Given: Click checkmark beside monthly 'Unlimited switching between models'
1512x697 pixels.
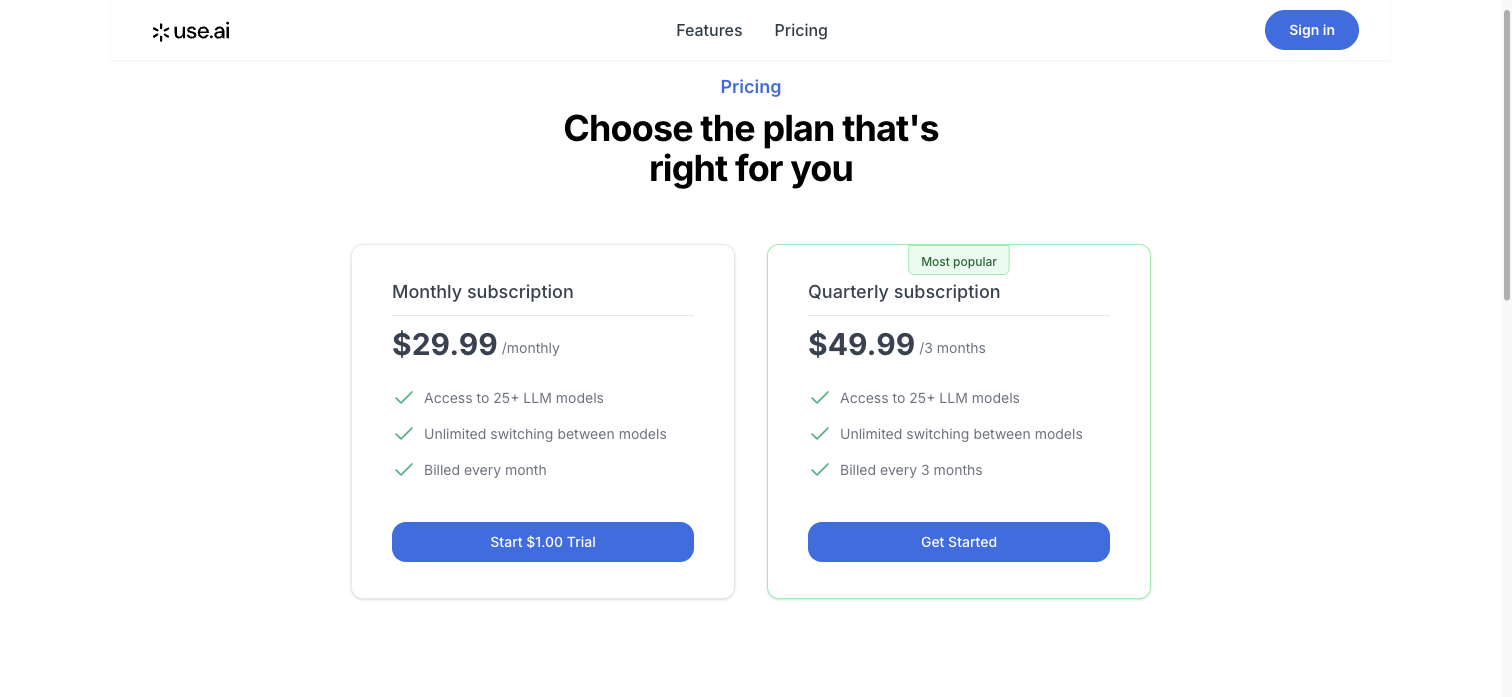Looking at the screenshot, I should (x=404, y=434).
